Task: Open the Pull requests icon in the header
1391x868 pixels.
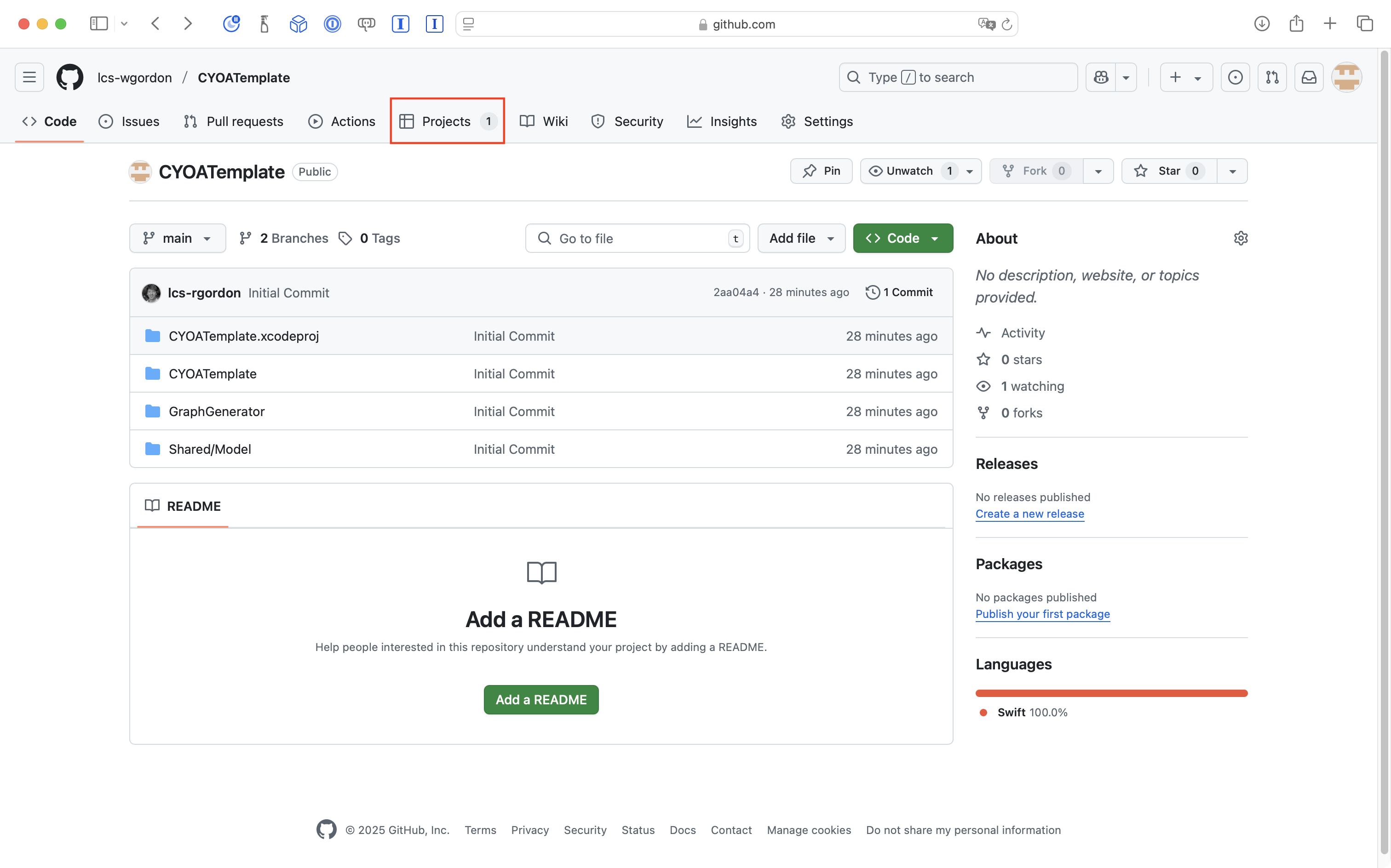Action: (x=1271, y=78)
